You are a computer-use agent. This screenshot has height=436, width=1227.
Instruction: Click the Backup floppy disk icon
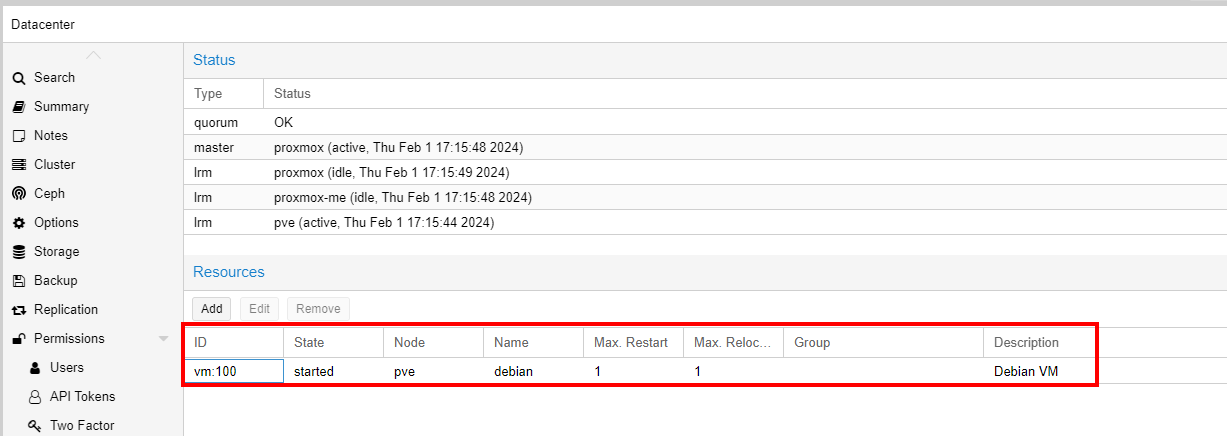tap(18, 281)
